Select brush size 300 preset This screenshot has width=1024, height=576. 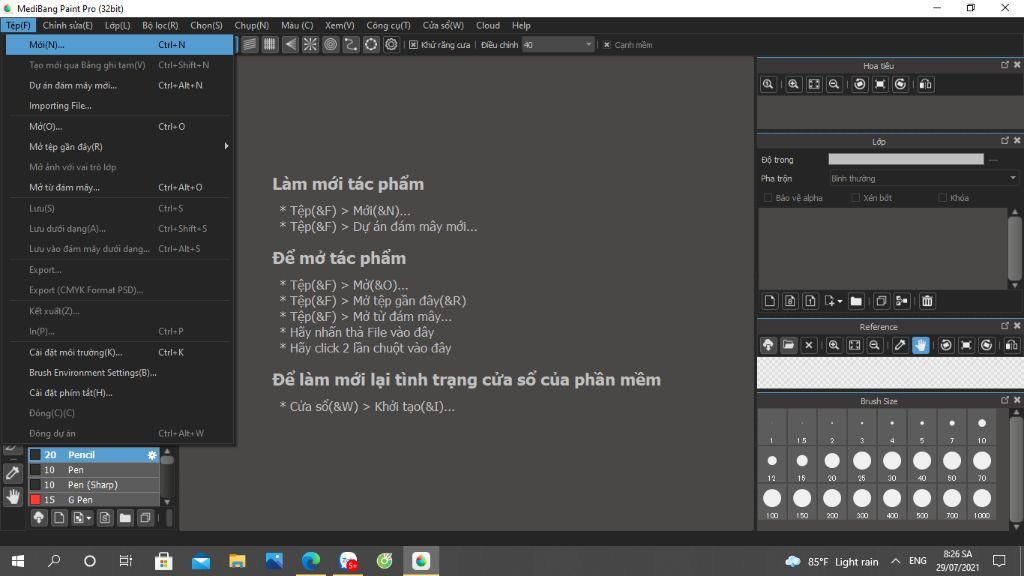861,503
